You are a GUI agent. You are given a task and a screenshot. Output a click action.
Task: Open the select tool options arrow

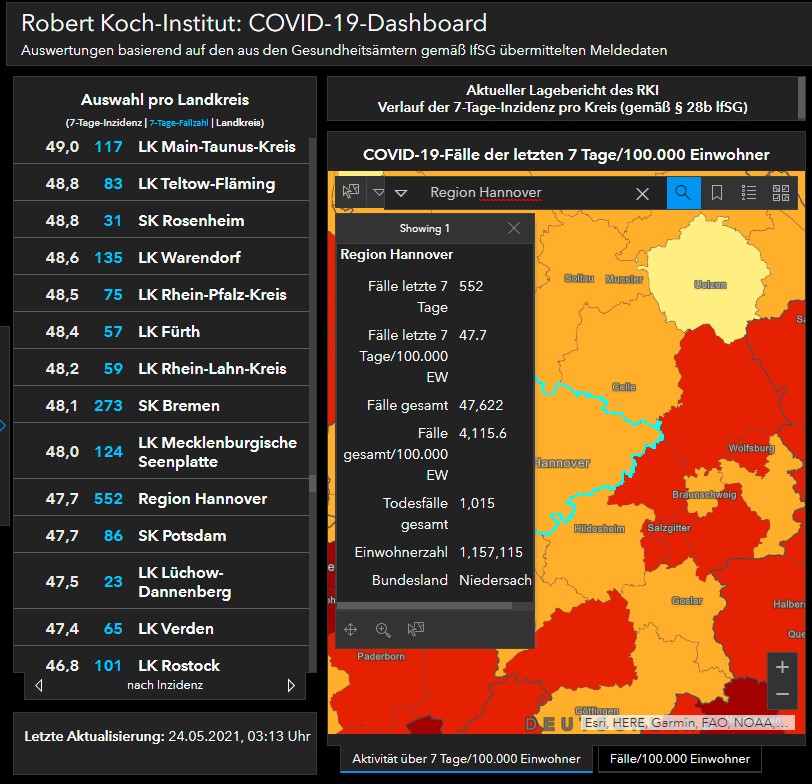pos(379,193)
